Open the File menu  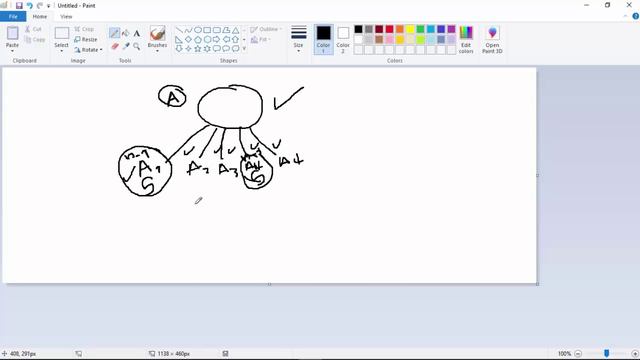pos(13,16)
